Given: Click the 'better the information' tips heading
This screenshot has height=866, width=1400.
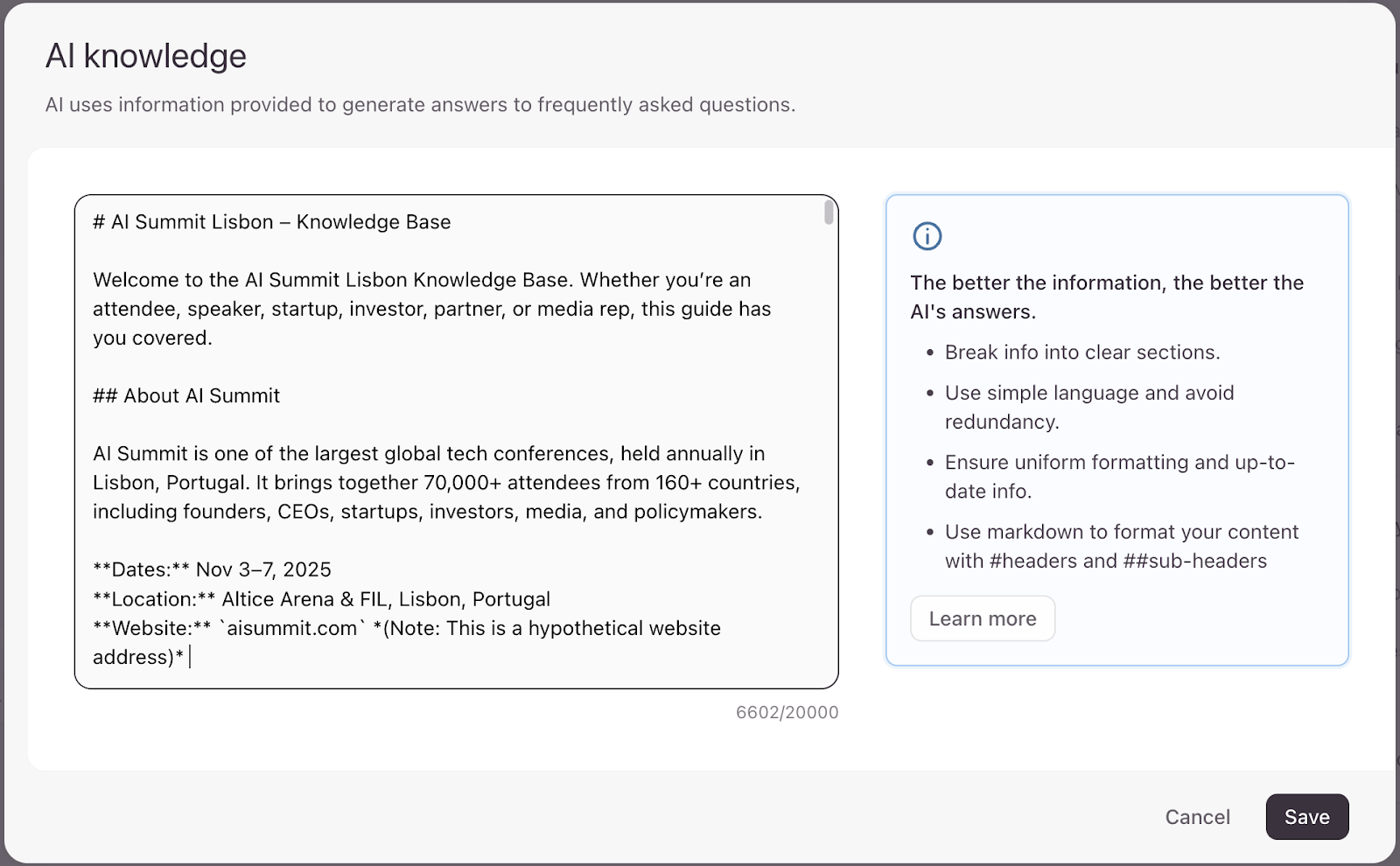Looking at the screenshot, I should coord(1107,297).
